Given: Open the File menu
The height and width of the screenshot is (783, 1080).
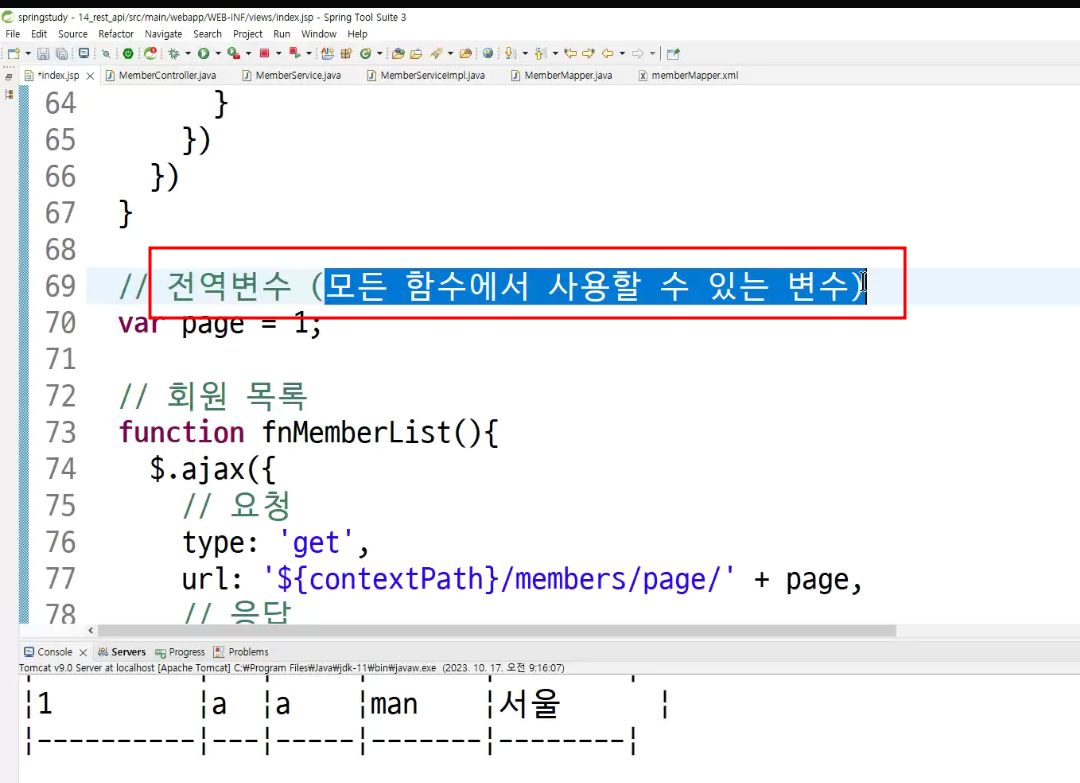Looking at the screenshot, I should [12, 34].
